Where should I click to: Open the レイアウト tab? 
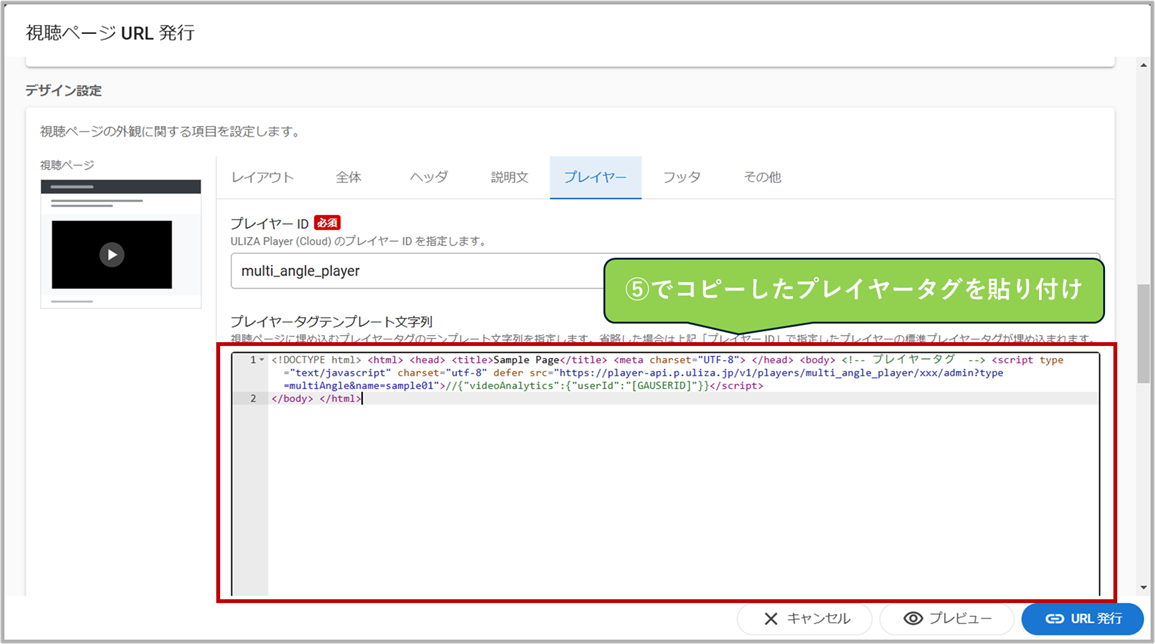click(x=262, y=178)
